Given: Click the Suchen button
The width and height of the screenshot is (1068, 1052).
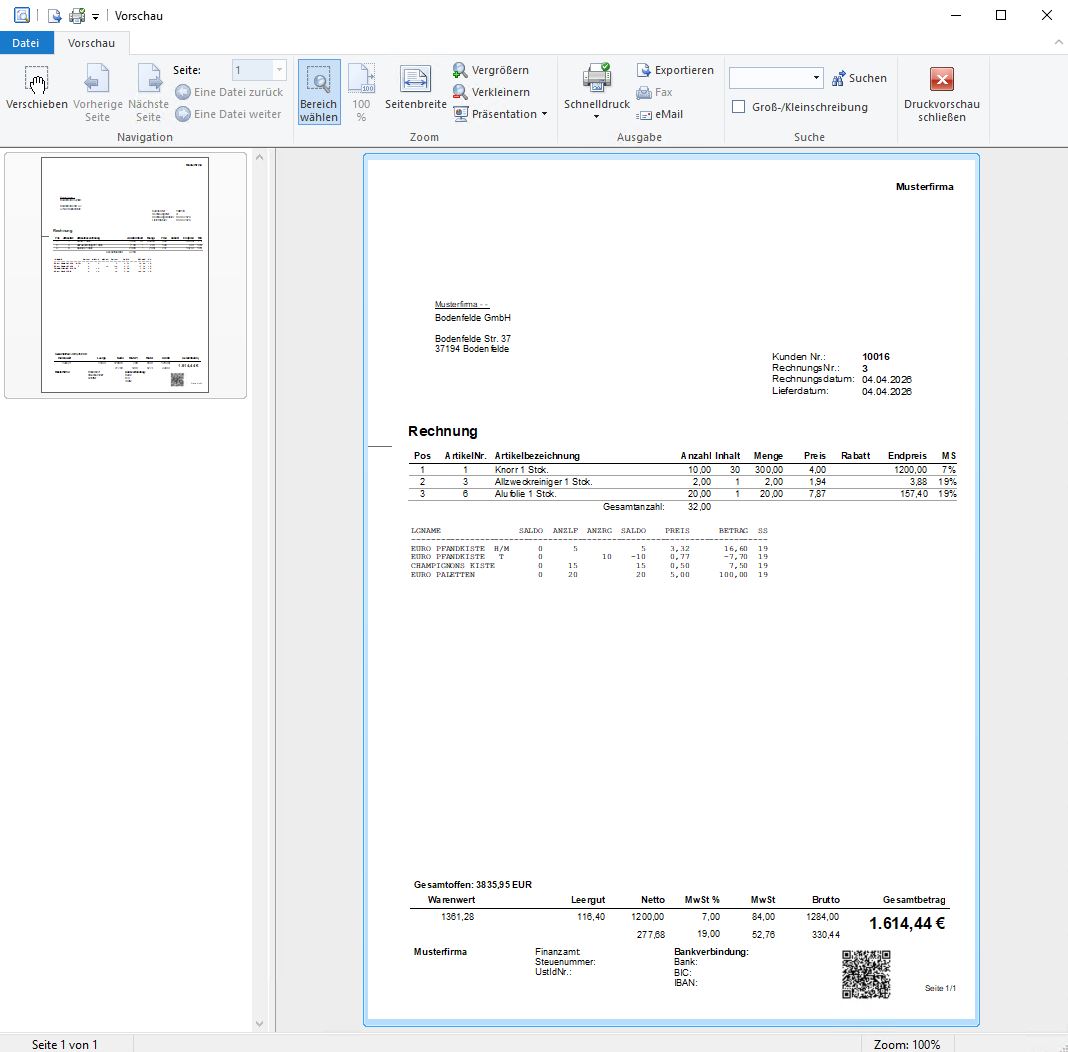Looking at the screenshot, I should click(x=858, y=78).
